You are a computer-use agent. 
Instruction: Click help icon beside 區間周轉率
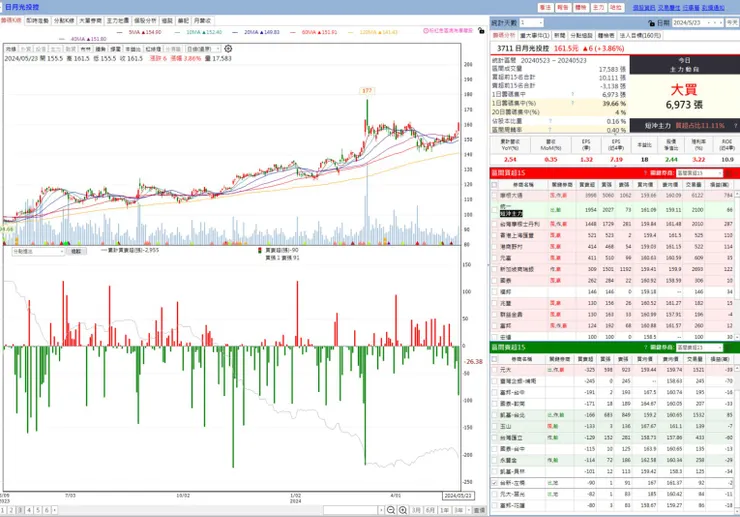click(550, 129)
